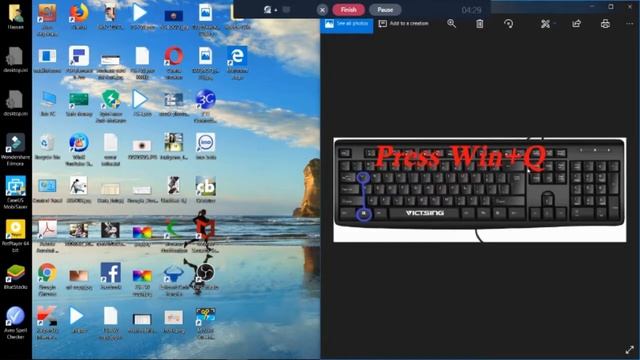Click the print icon in Photos
This screenshot has height=360, width=640.
pyautogui.click(x=605, y=24)
